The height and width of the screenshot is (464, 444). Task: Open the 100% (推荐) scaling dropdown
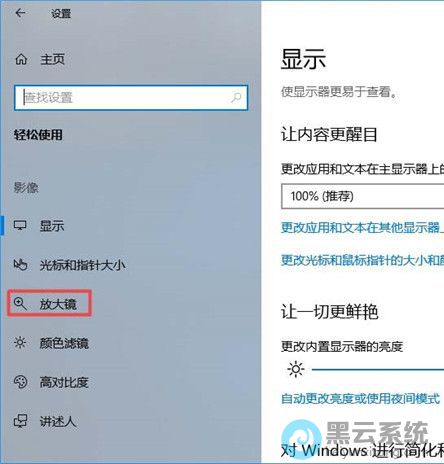[363, 196]
